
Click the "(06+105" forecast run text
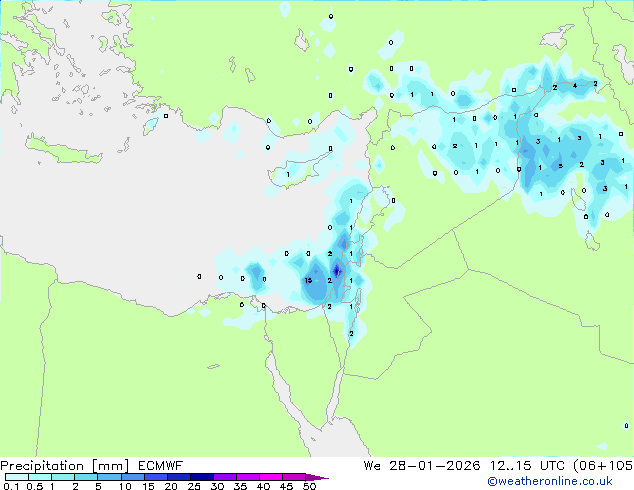tap(603, 466)
